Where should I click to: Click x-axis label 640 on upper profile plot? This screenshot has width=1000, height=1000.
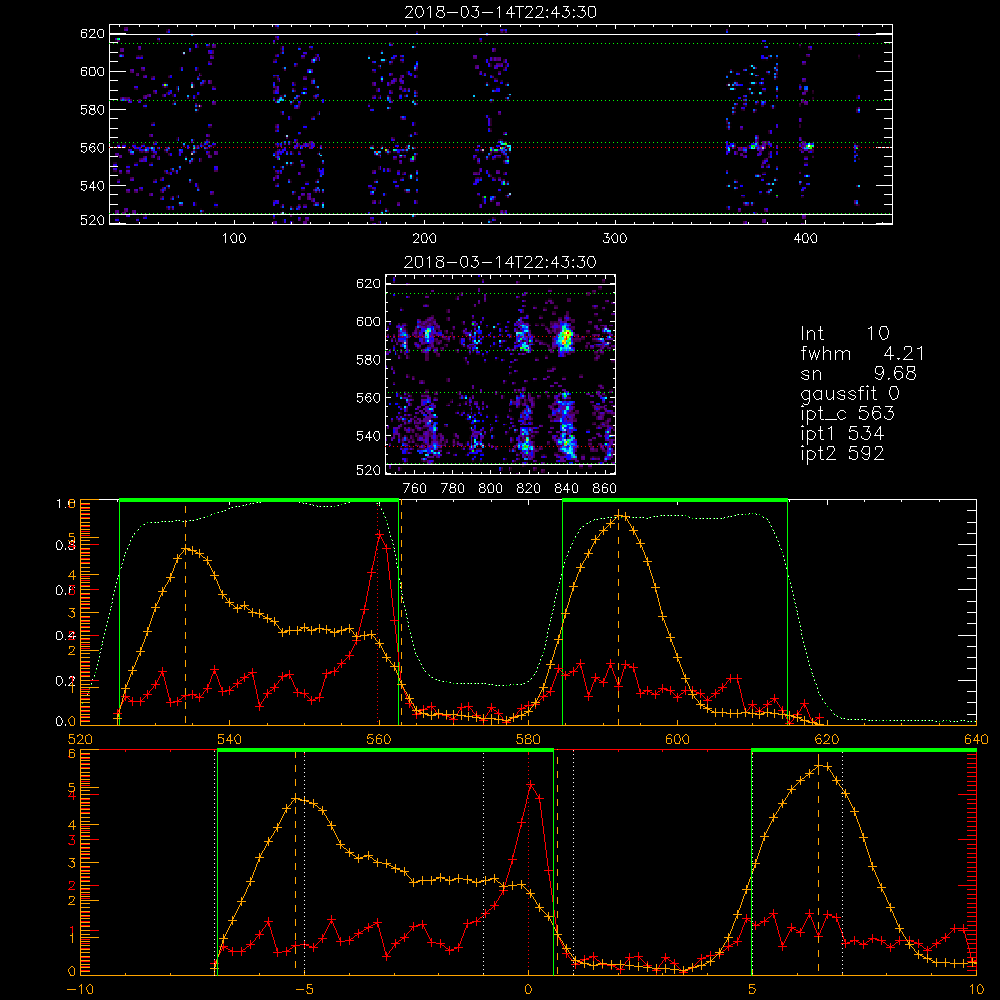pyautogui.click(x=976, y=739)
